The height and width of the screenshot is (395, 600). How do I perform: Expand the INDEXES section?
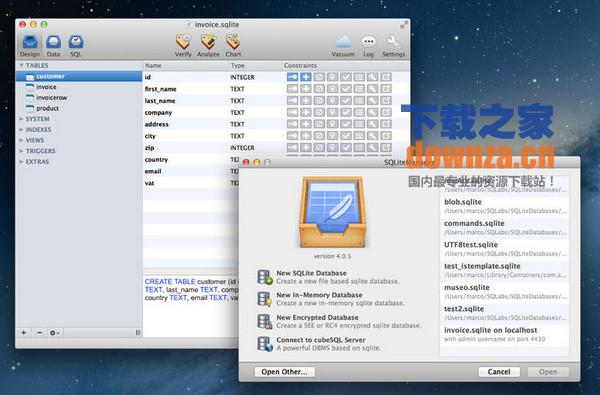(x=21, y=130)
